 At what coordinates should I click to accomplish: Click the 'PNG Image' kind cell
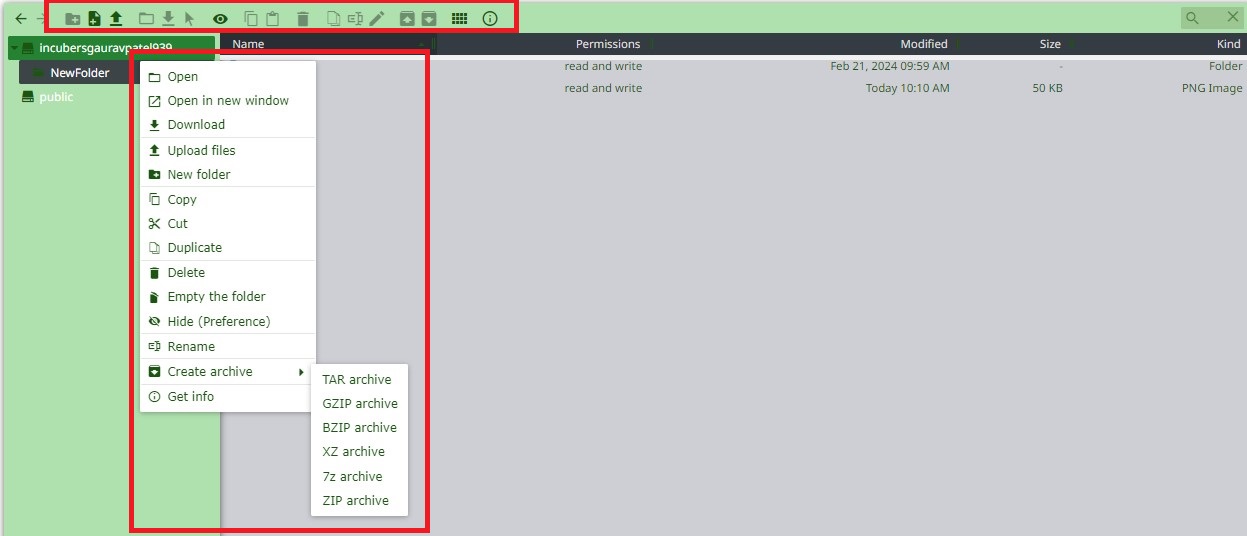pos(1211,88)
